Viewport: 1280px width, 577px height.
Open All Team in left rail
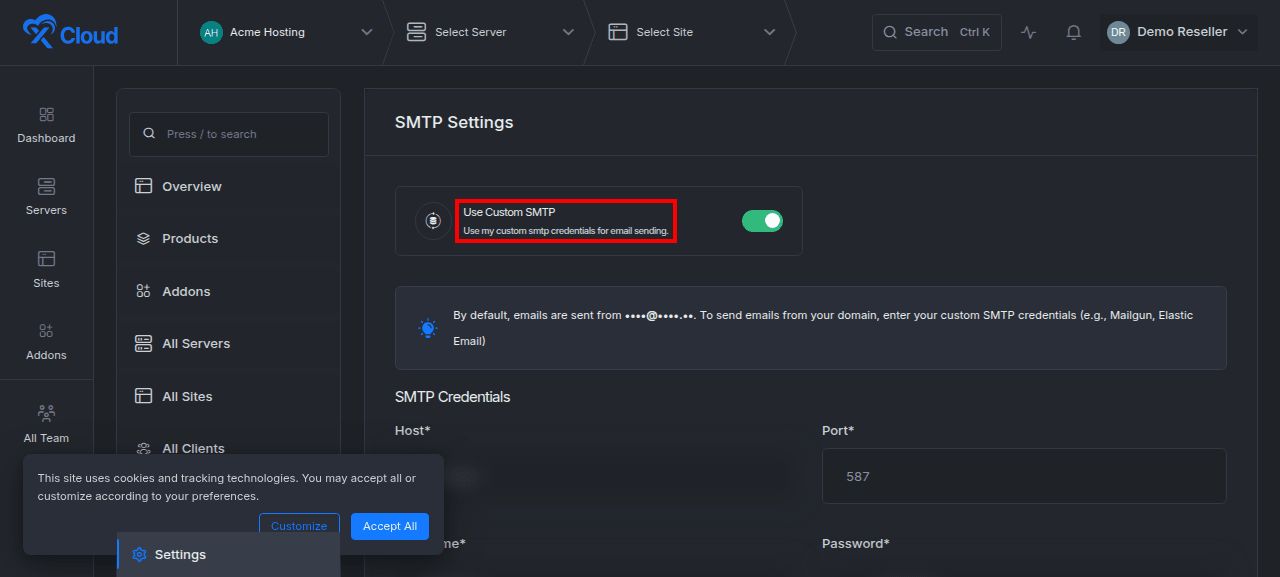point(46,424)
